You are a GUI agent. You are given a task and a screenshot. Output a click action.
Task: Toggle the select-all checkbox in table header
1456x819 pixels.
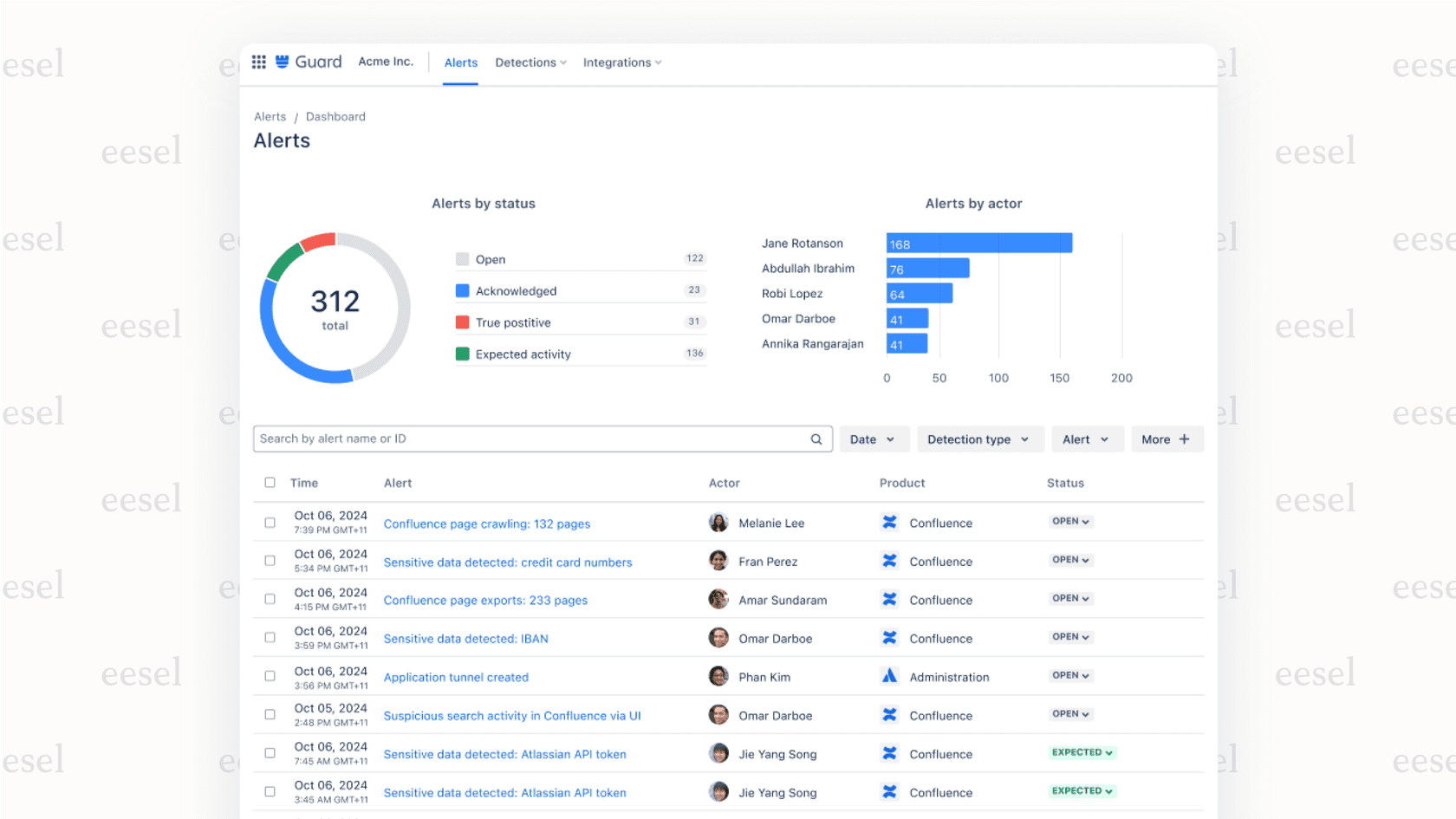tap(270, 483)
